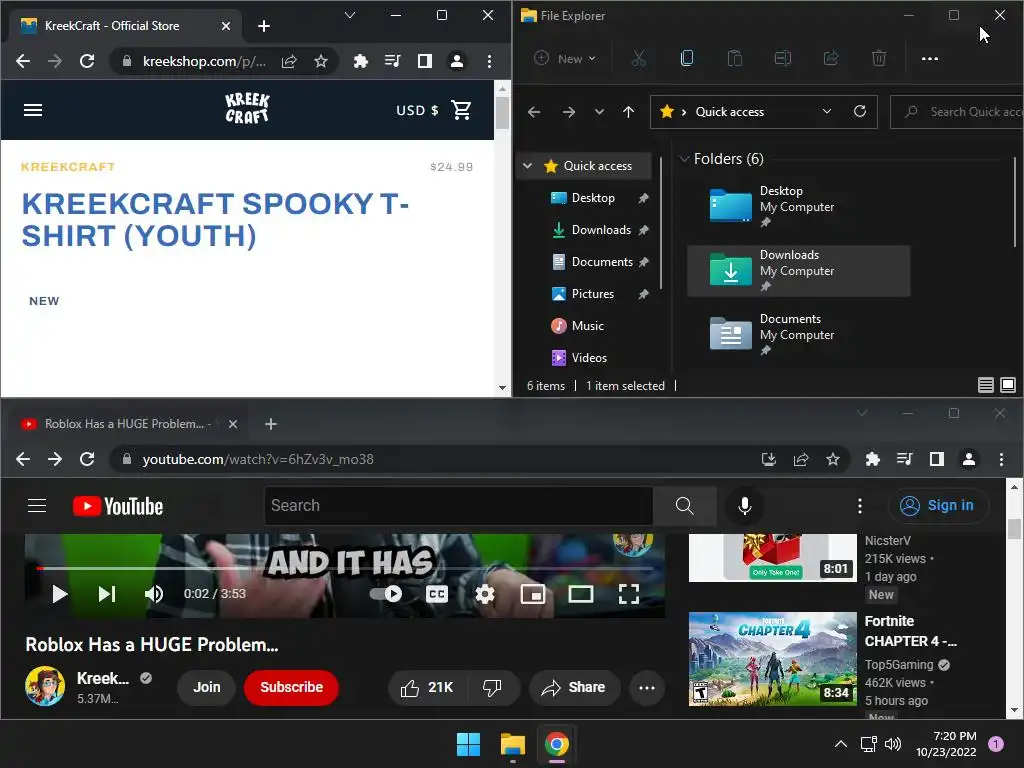
Task: Click the Join button
Action: 206,688
